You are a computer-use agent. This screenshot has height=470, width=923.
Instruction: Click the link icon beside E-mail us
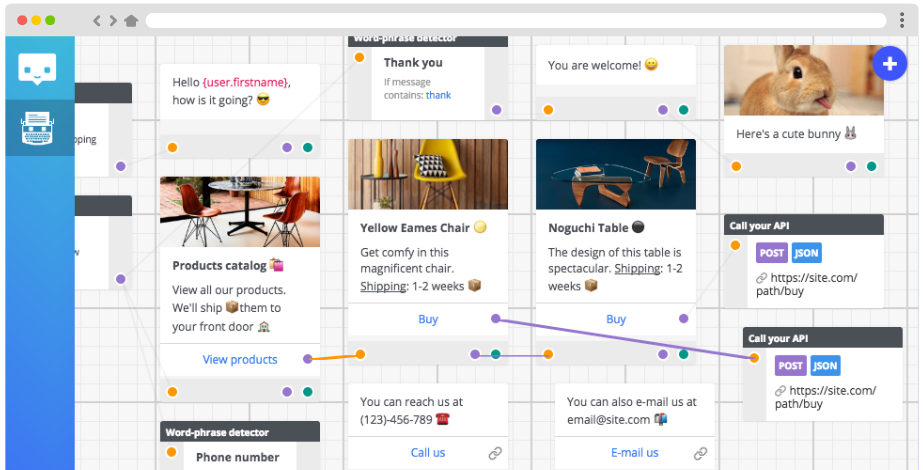point(700,453)
